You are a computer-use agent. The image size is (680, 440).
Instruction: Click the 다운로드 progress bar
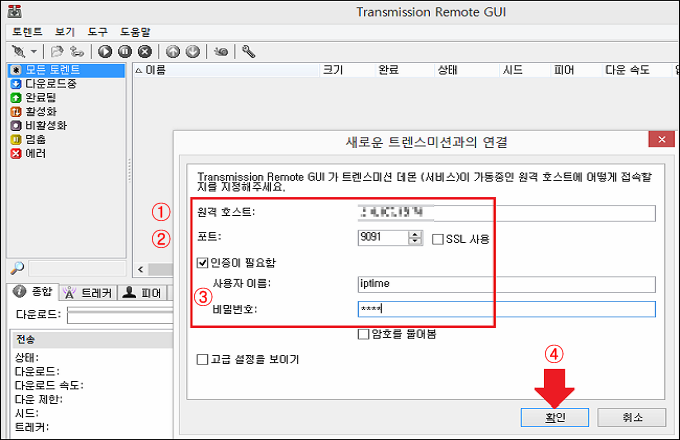[120, 315]
